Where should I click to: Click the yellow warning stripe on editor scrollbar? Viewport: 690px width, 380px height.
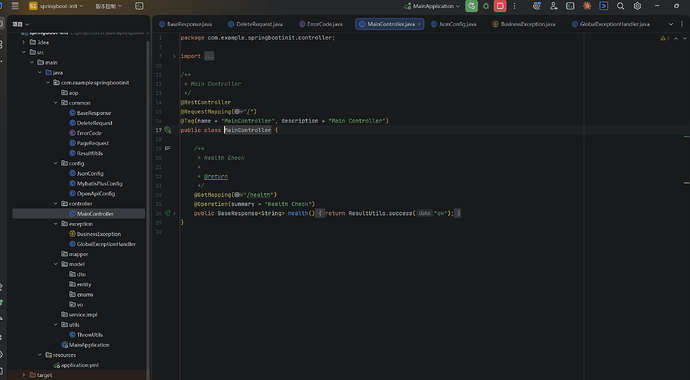coord(686,183)
